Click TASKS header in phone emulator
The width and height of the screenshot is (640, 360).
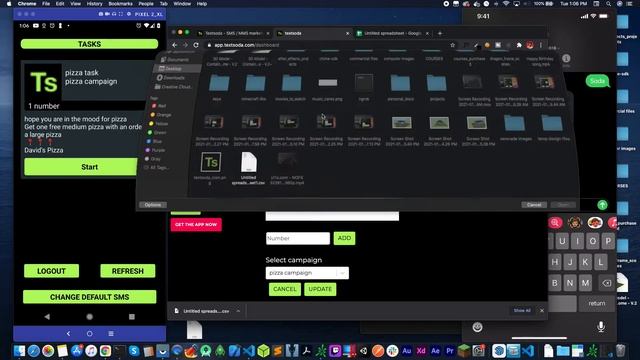89,44
